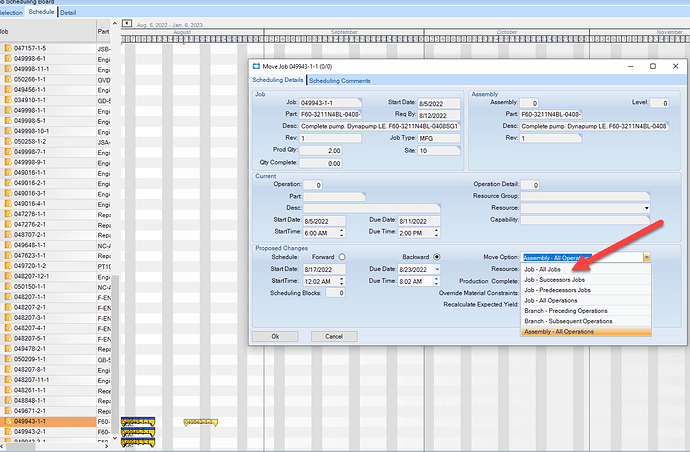The image size is (690, 452).
Task: Click the yellow 049943-1-1 bar in September
Action: (200, 422)
